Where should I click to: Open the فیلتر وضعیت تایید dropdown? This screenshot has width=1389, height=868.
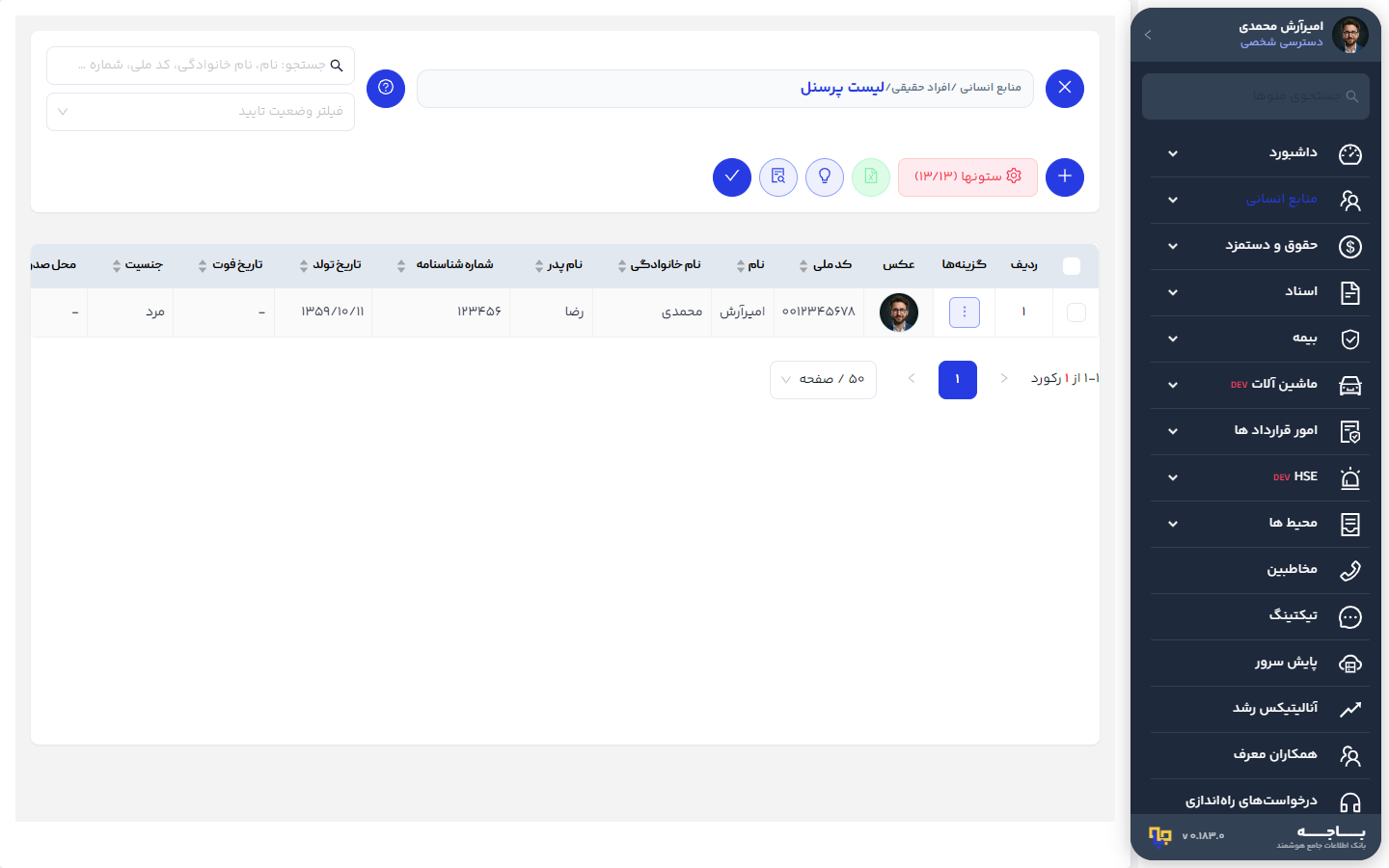pos(201,112)
